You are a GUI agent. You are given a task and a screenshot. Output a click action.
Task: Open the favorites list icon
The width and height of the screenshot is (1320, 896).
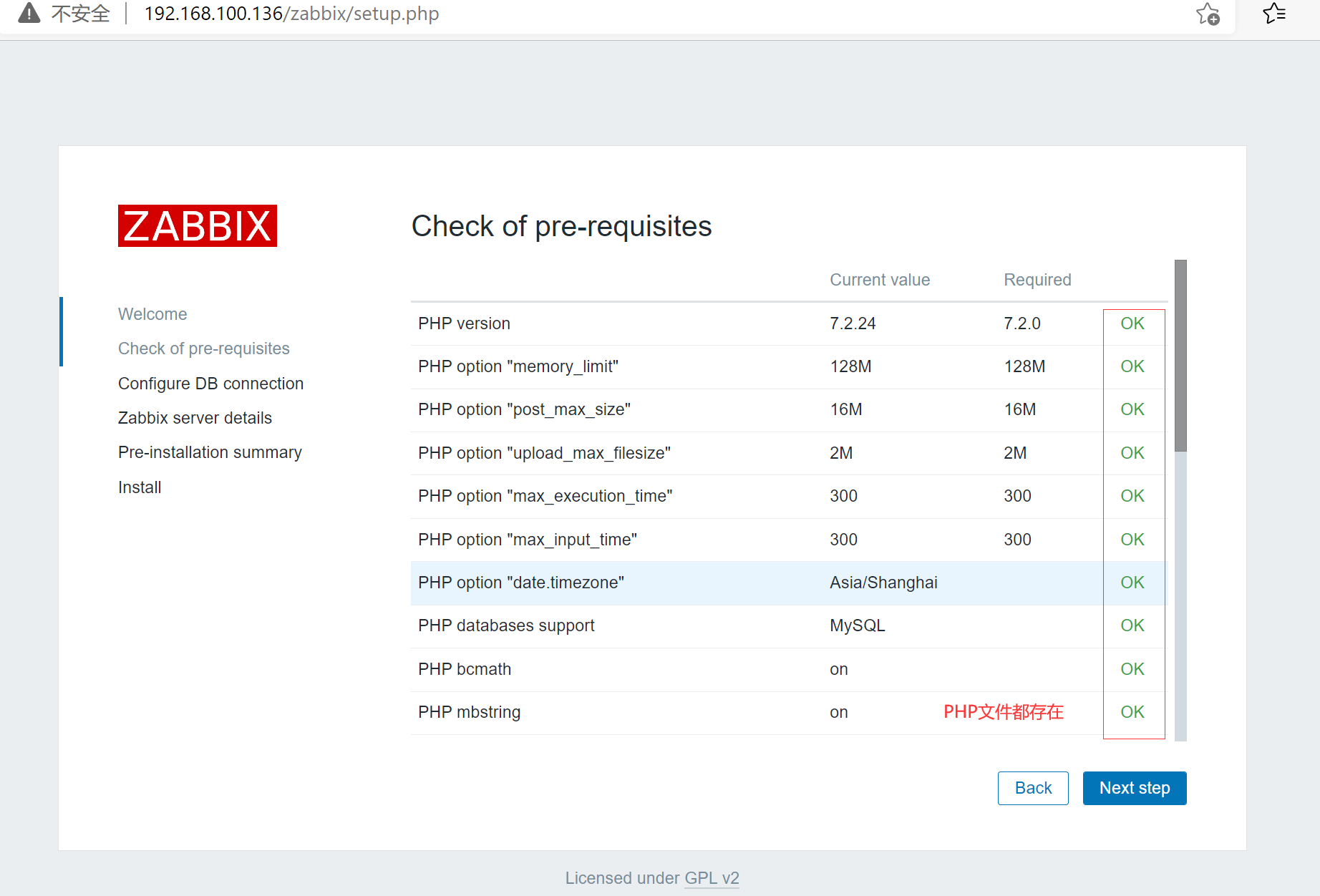point(1274,12)
